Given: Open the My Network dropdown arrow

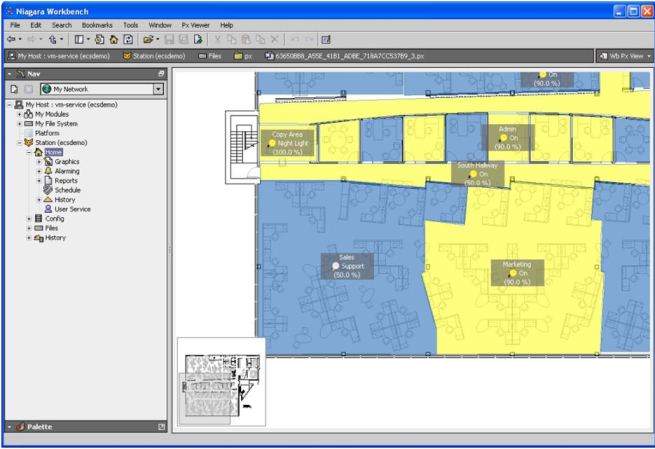Looking at the screenshot, I should pos(158,89).
